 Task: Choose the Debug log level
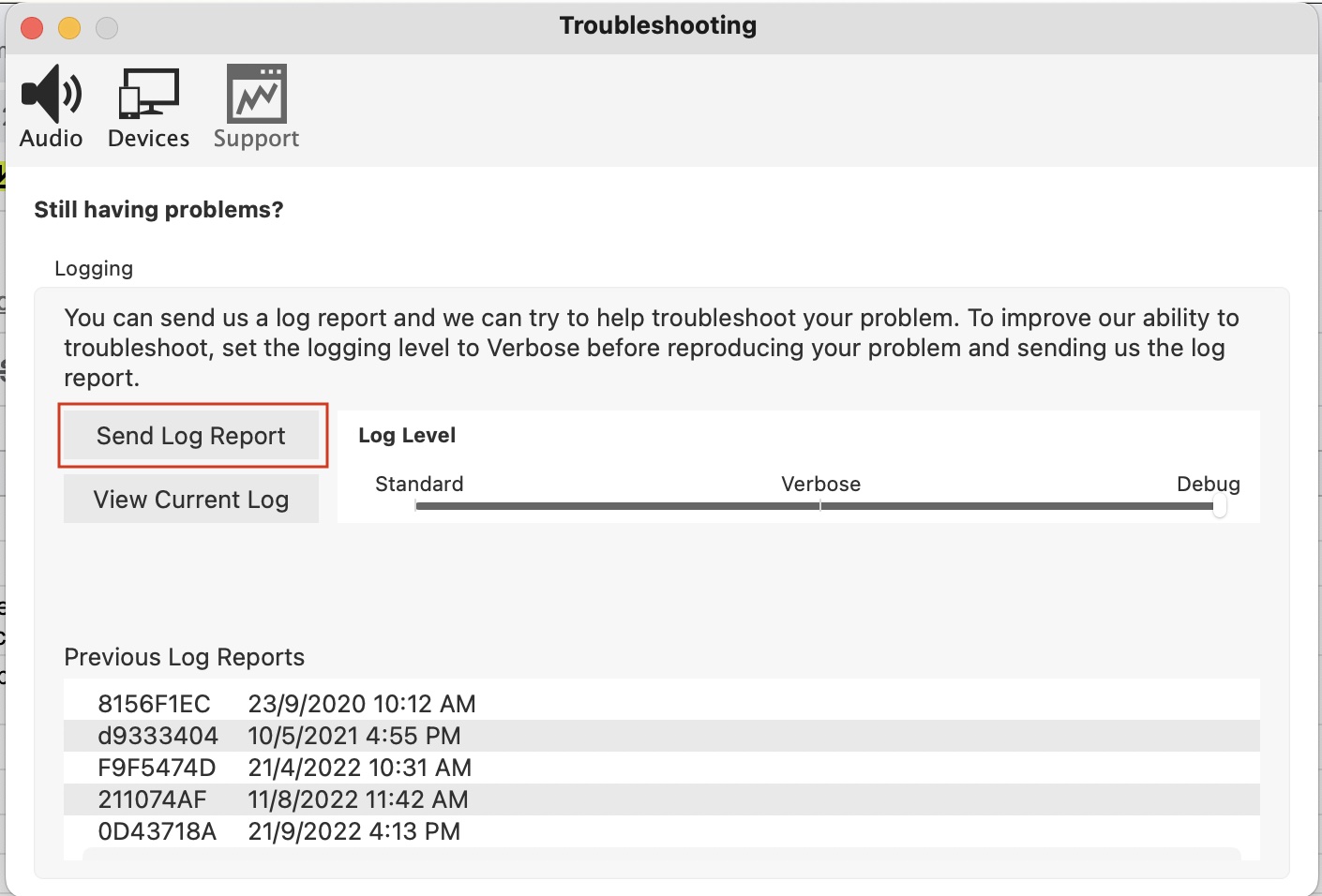click(1209, 485)
